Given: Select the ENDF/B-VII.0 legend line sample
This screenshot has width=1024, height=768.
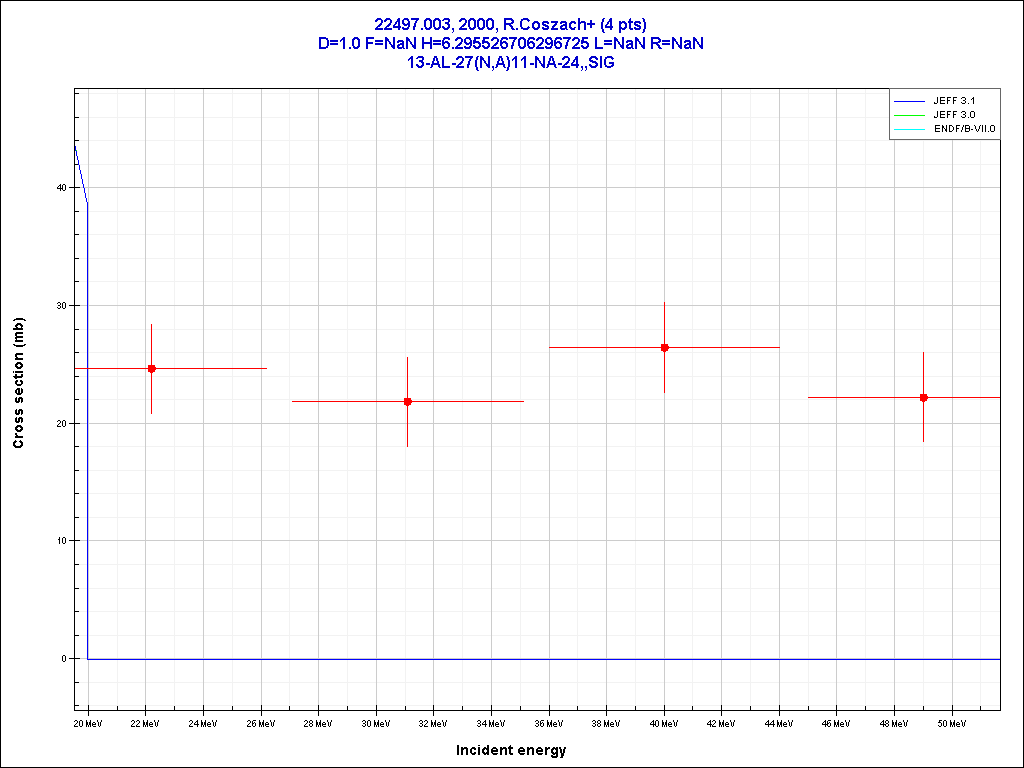Looking at the screenshot, I should (909, 129).
